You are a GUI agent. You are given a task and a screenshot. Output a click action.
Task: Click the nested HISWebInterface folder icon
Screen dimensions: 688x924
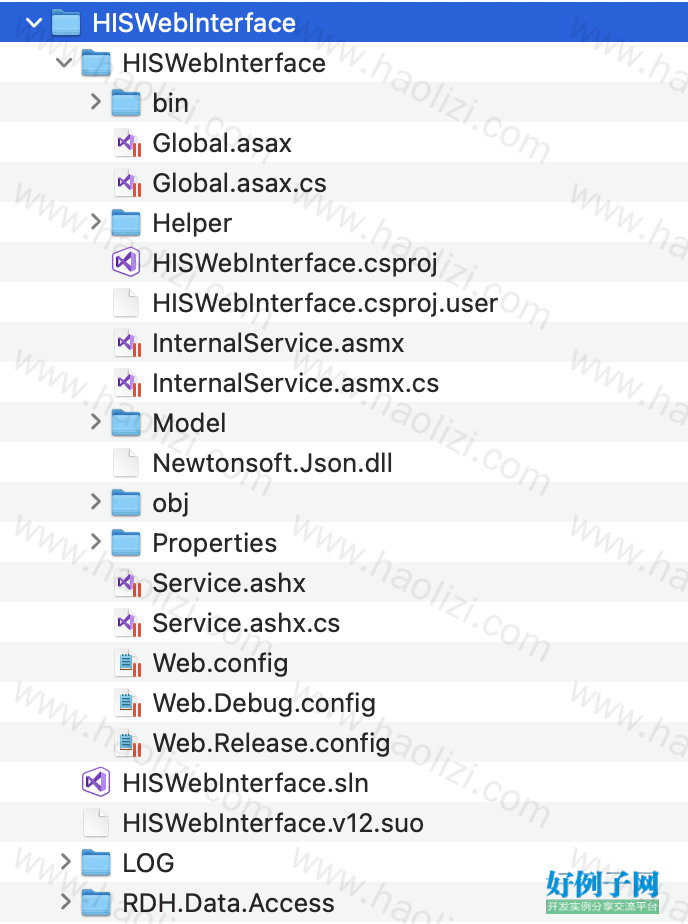click(96, 63)
